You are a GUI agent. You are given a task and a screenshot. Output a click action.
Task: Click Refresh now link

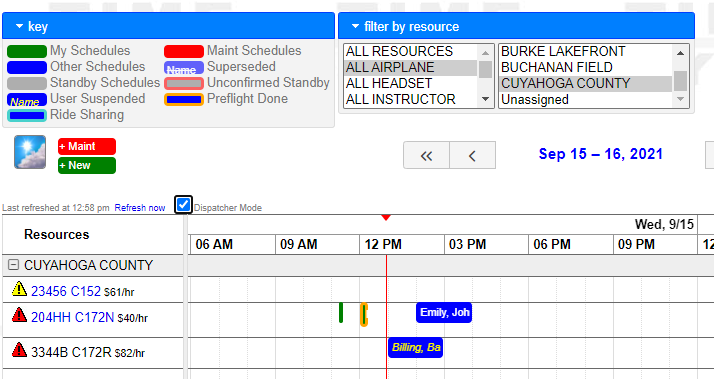point(140,208)
